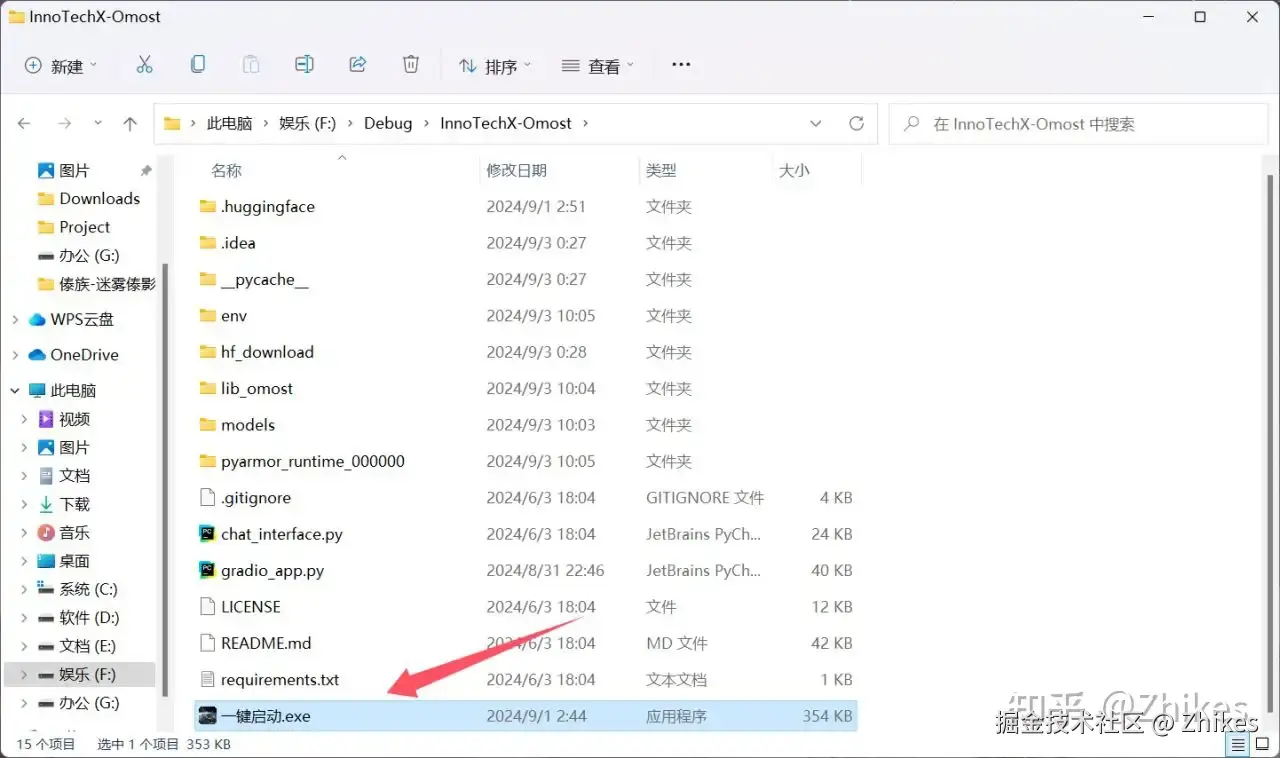
Task: Click the Copy icon in toolbar
Action: (198, 65)
